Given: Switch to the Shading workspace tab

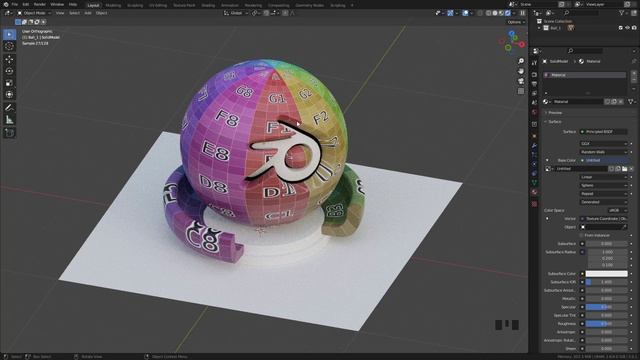Looking at the screenshot, I should coord(208,5).
